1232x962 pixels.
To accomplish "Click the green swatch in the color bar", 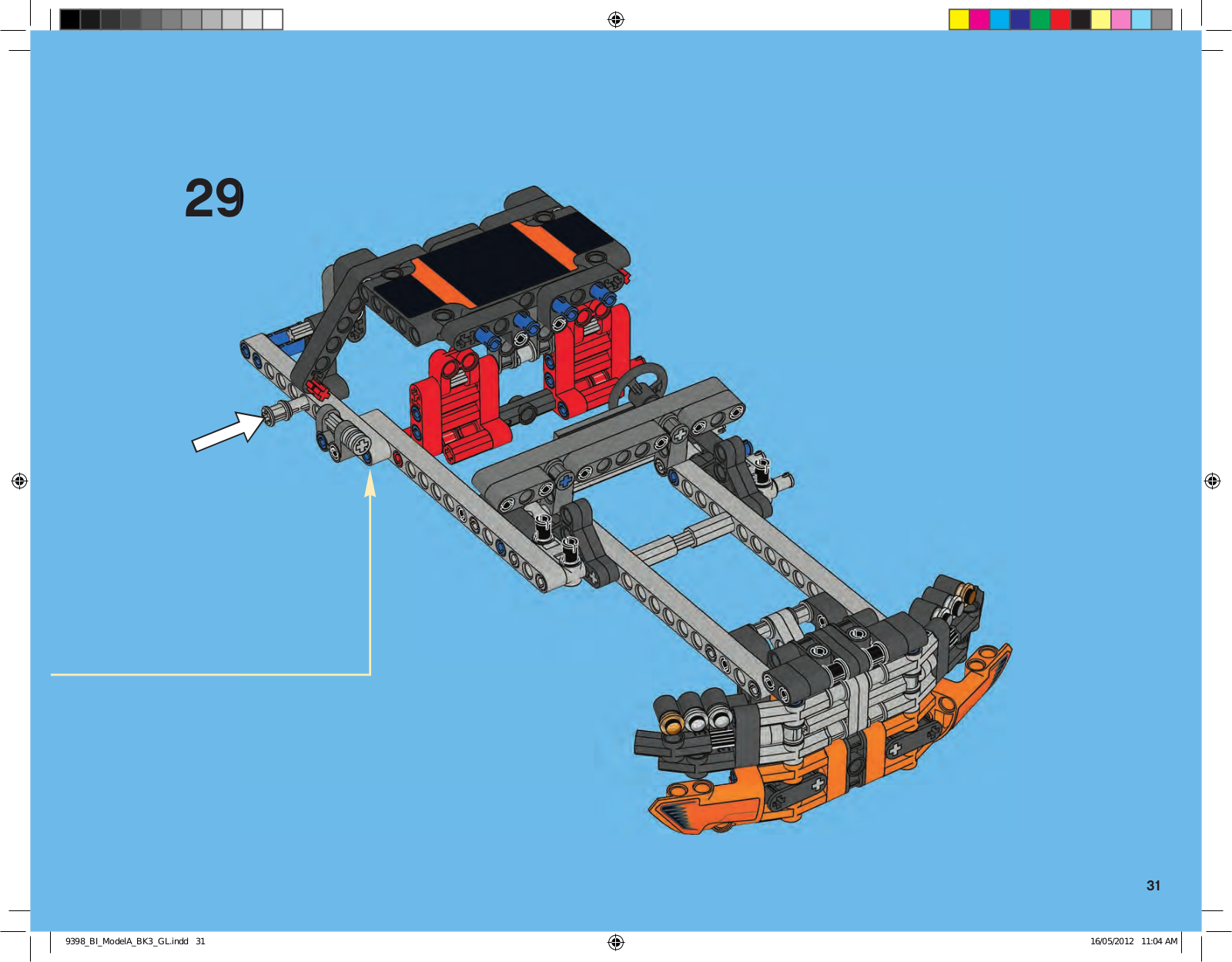I will click(x=1040, y=19).
